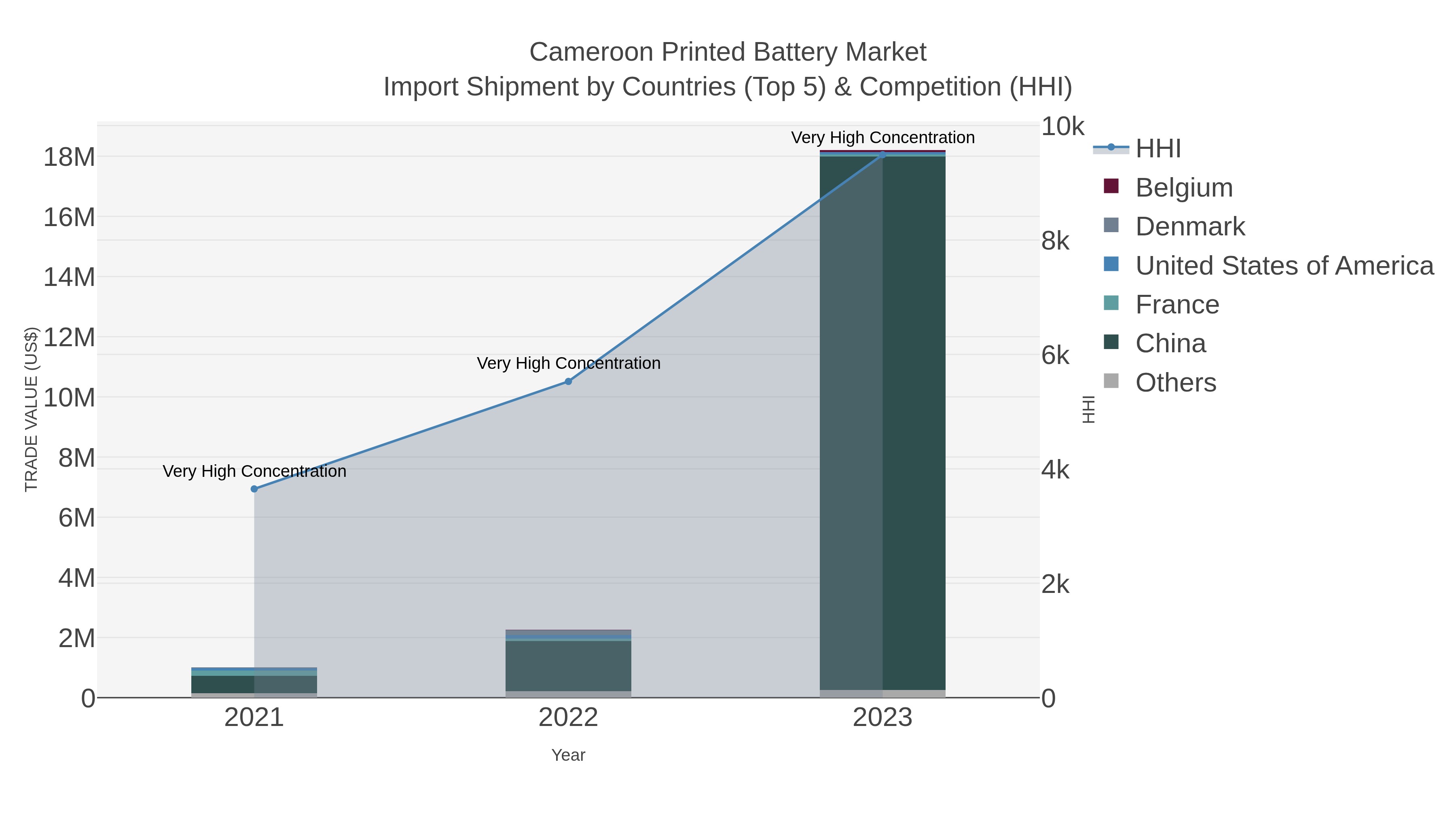
Task: Click the 2021 Very High Concentration annotation
Action: click(x=254, y=472)
